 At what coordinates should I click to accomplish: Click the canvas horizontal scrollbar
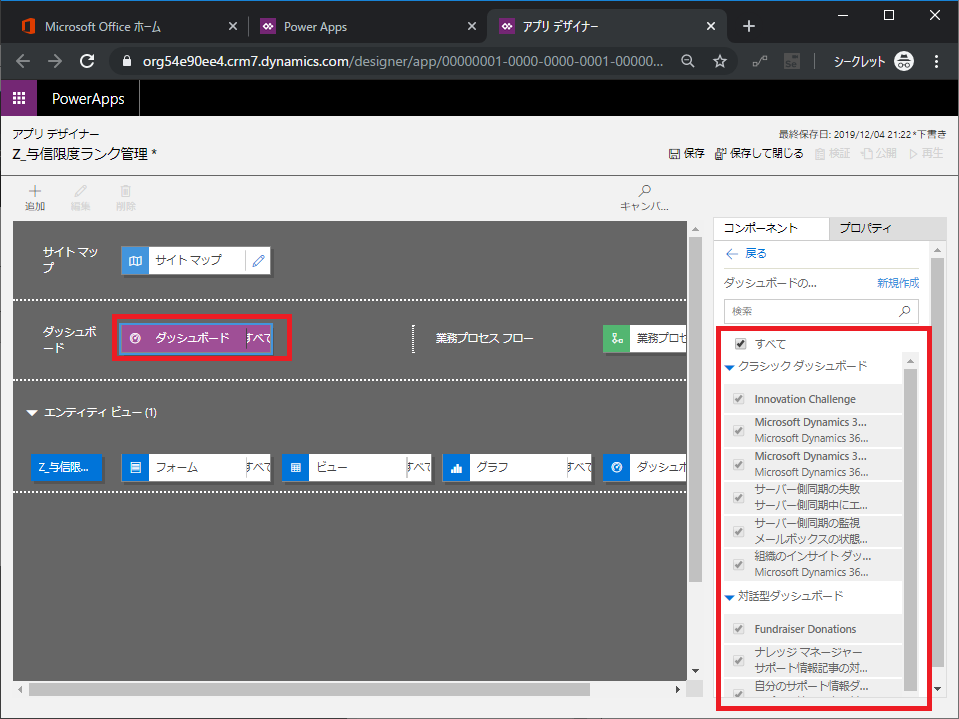click(309, 690)
